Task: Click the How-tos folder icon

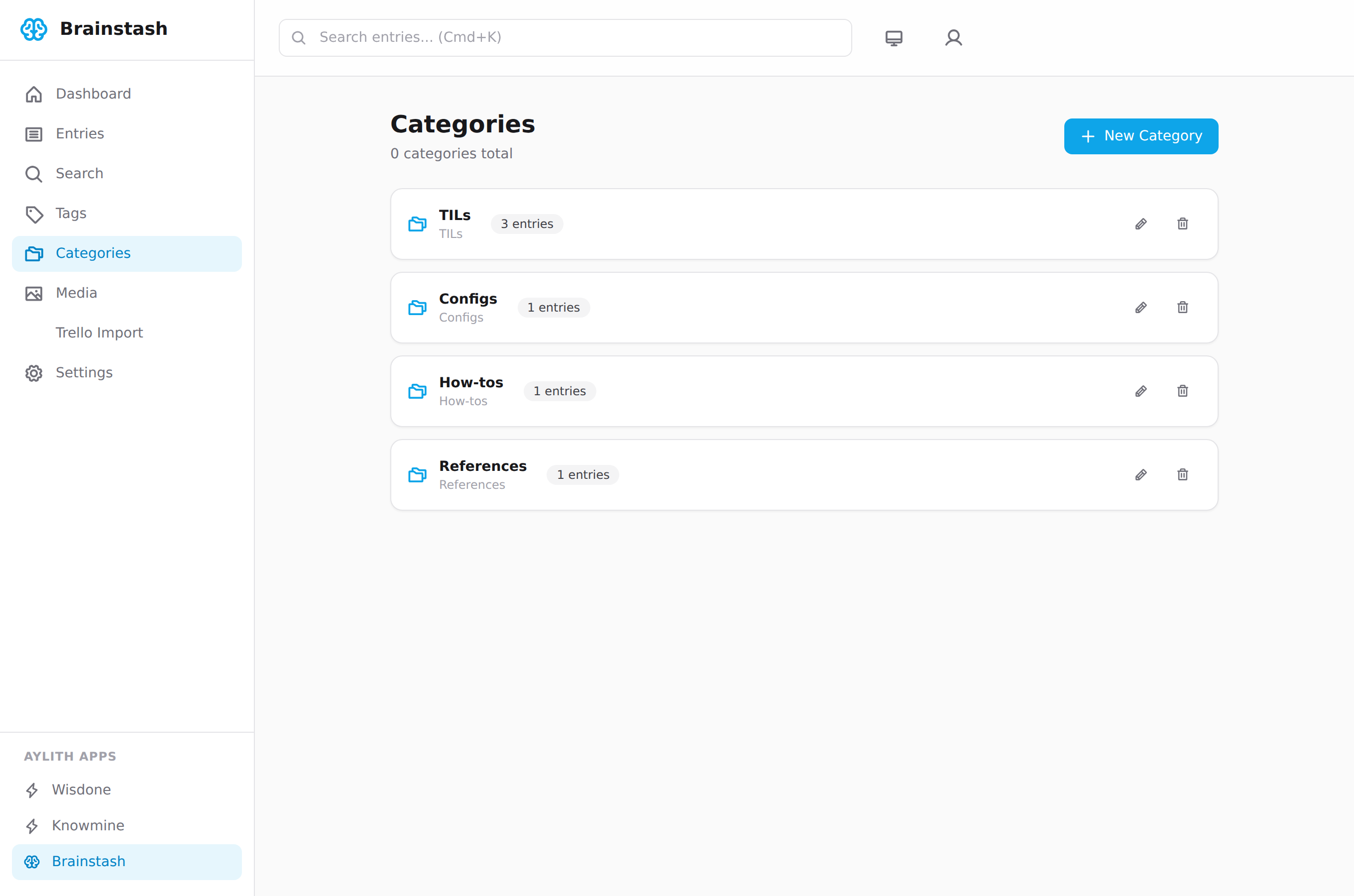Action: [x=417, y=391]
